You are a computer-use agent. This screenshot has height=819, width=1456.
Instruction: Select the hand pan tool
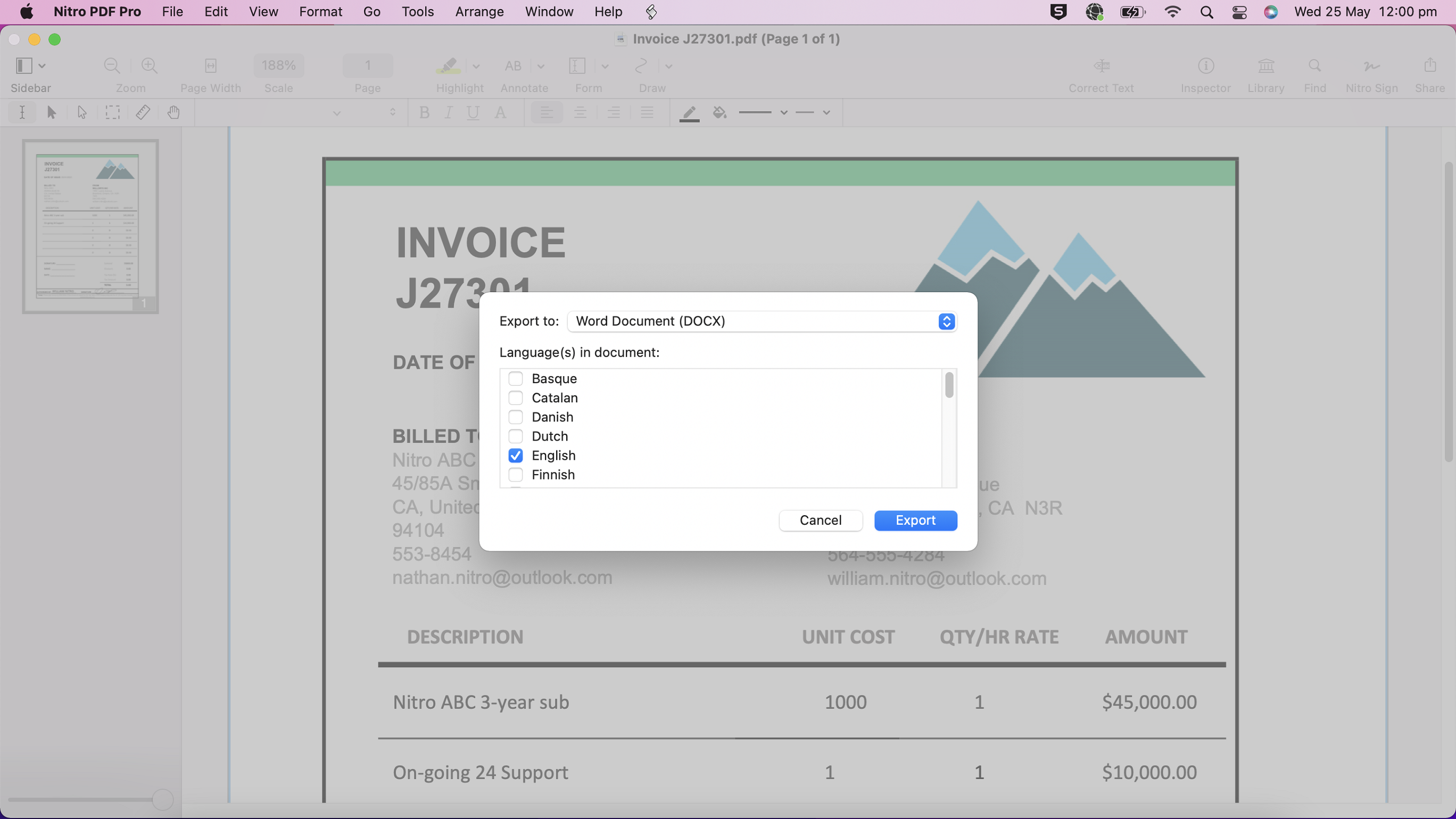[x=173, y=112]
